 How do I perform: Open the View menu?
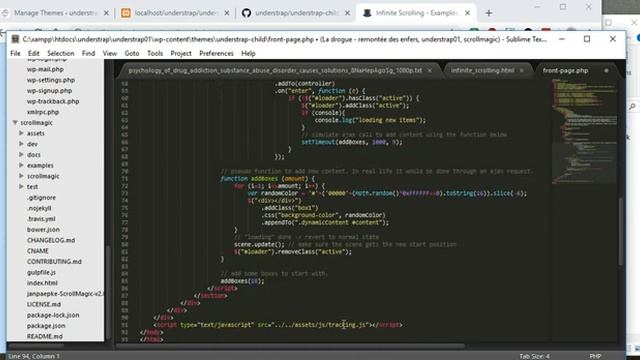pos(109,53)
